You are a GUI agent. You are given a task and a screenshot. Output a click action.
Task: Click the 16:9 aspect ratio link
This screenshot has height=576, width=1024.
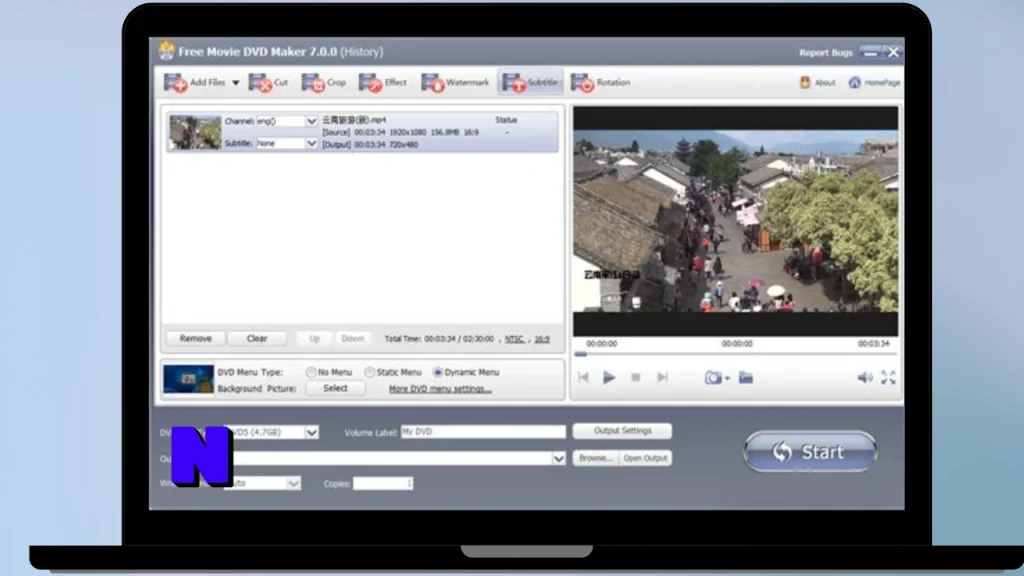click(542, 339)
